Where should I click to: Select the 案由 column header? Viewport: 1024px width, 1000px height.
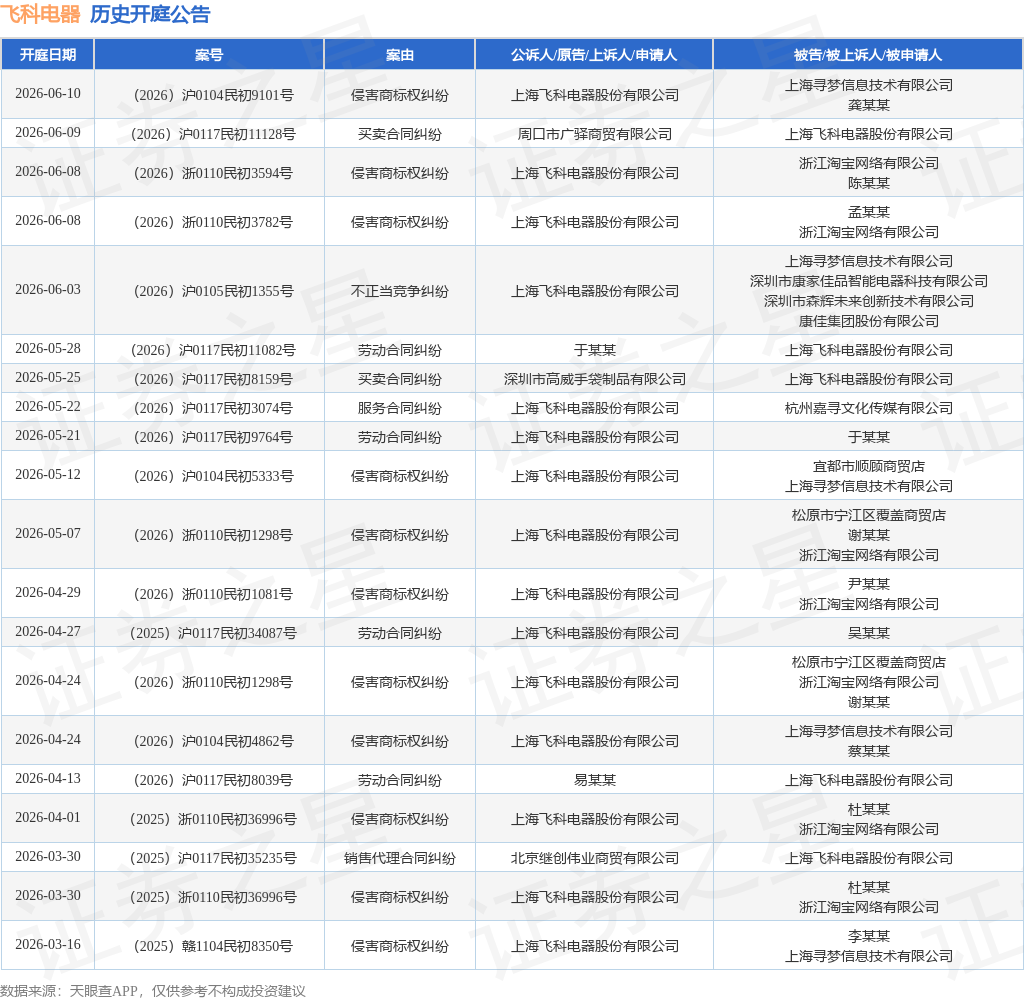(400, 55)
